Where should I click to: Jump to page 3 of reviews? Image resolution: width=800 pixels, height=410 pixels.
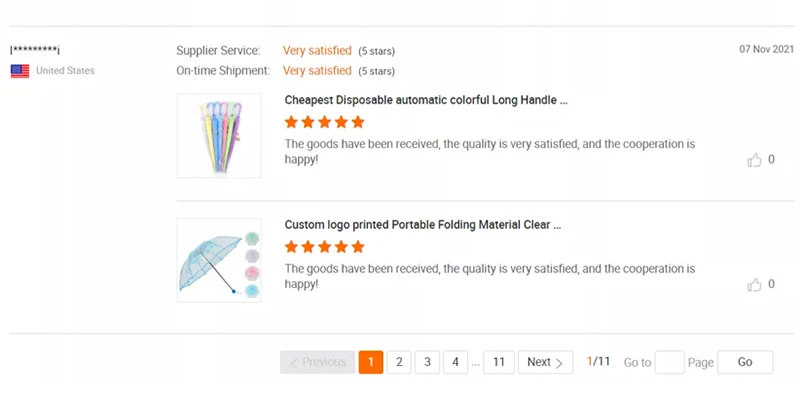[x=427, y=362]
